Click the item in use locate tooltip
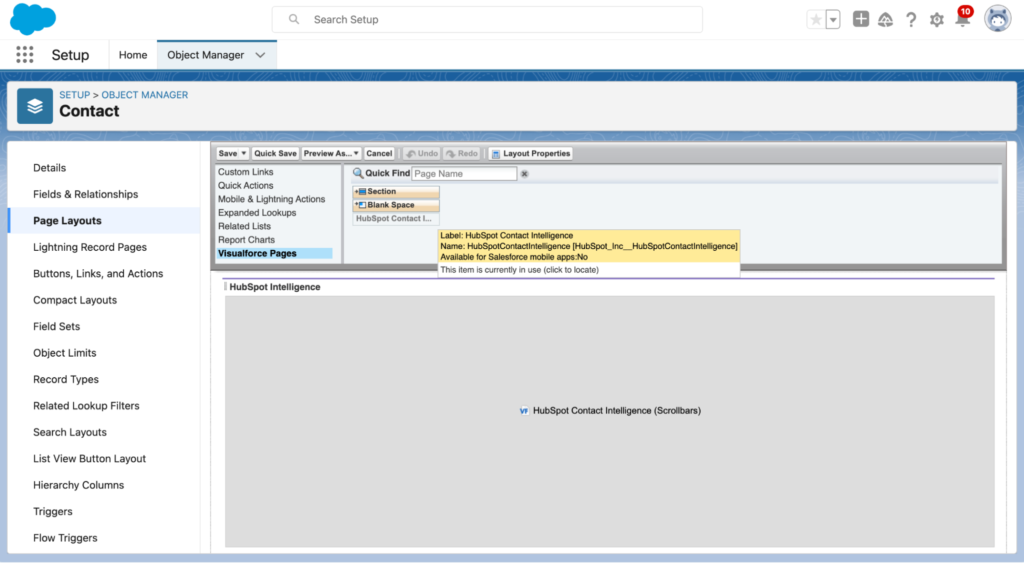This screenshot has height=563, width=1024. 519,270
